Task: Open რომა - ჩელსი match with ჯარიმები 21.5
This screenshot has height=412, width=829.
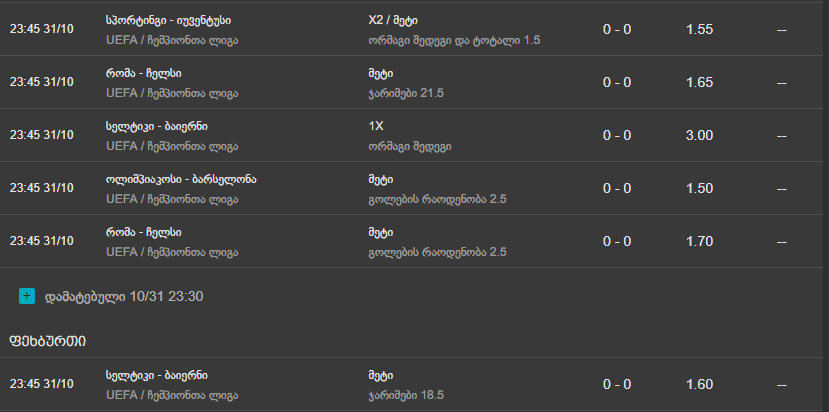Action: [x=143, y=73]
